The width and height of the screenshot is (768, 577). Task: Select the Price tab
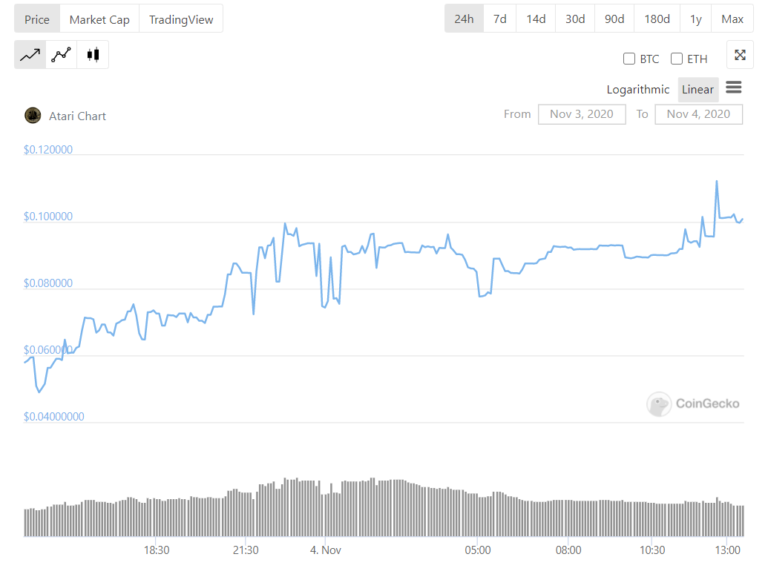[x=37, y=19]
